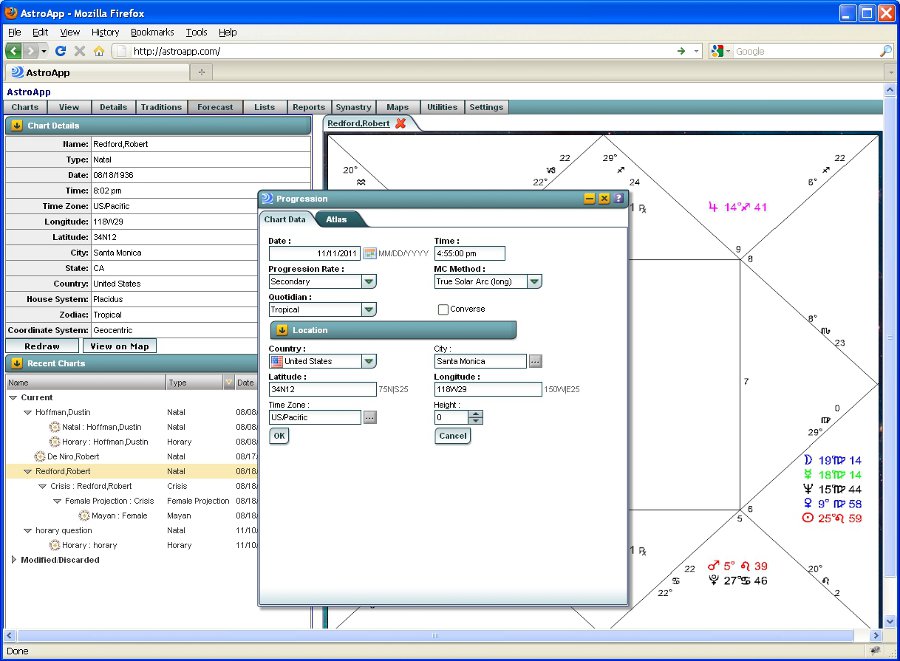The height and width of the screenshot is (661, 900).
Task: Click the browse button next to City
Action: point(535,361)
